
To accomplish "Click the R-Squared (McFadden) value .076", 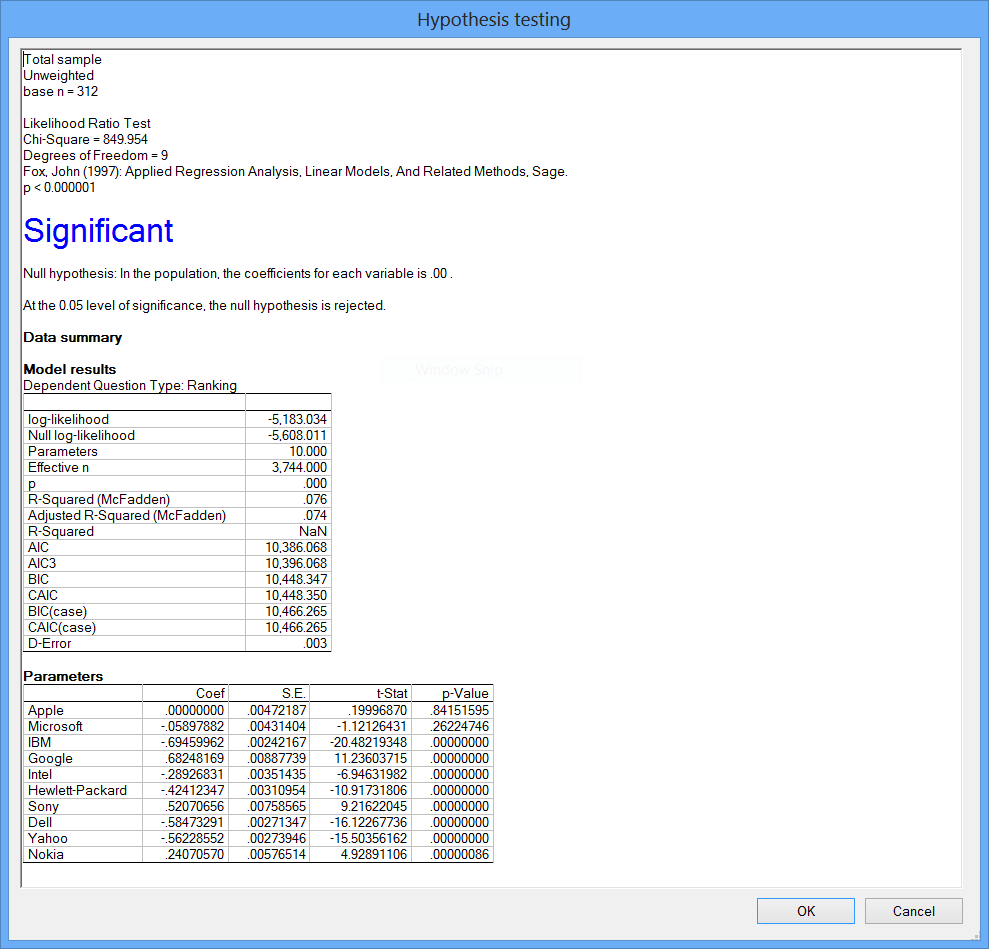I will [315, 499].
